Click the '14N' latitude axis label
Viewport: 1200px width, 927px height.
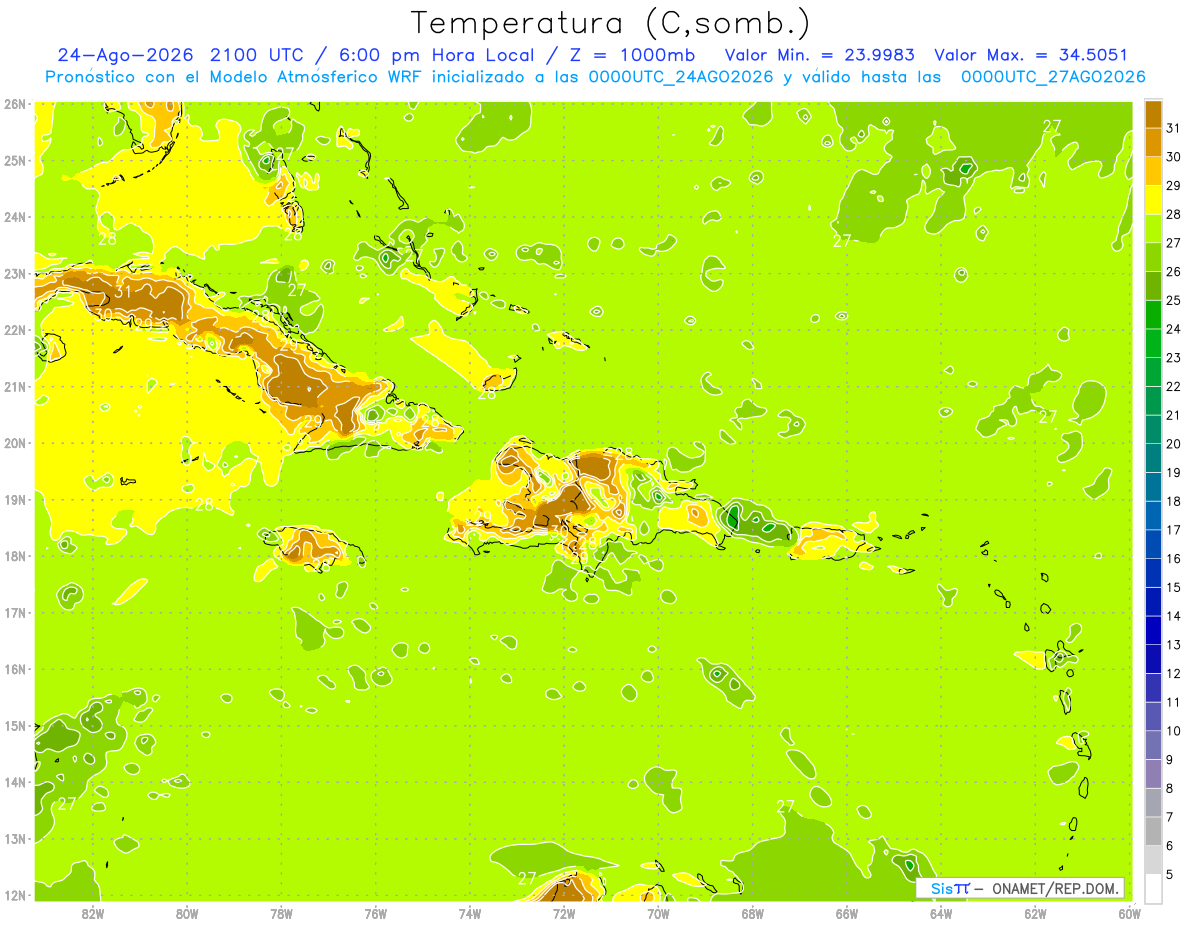point(15,782)
